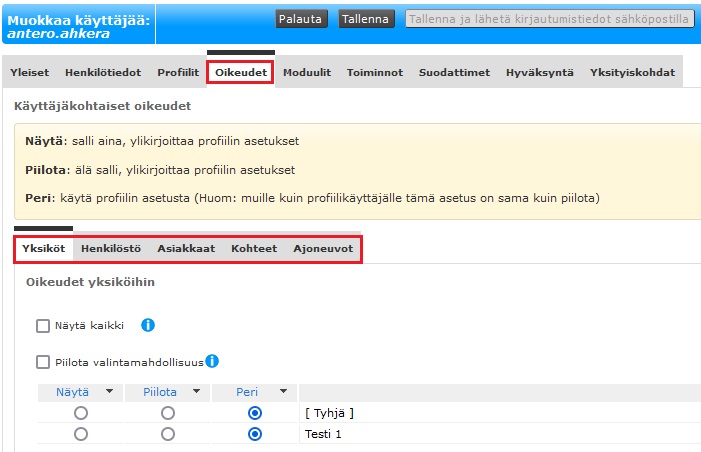Click info icon next to Näytä kaikki
This screenshot has width=701, height=452.
click(147, 325)
